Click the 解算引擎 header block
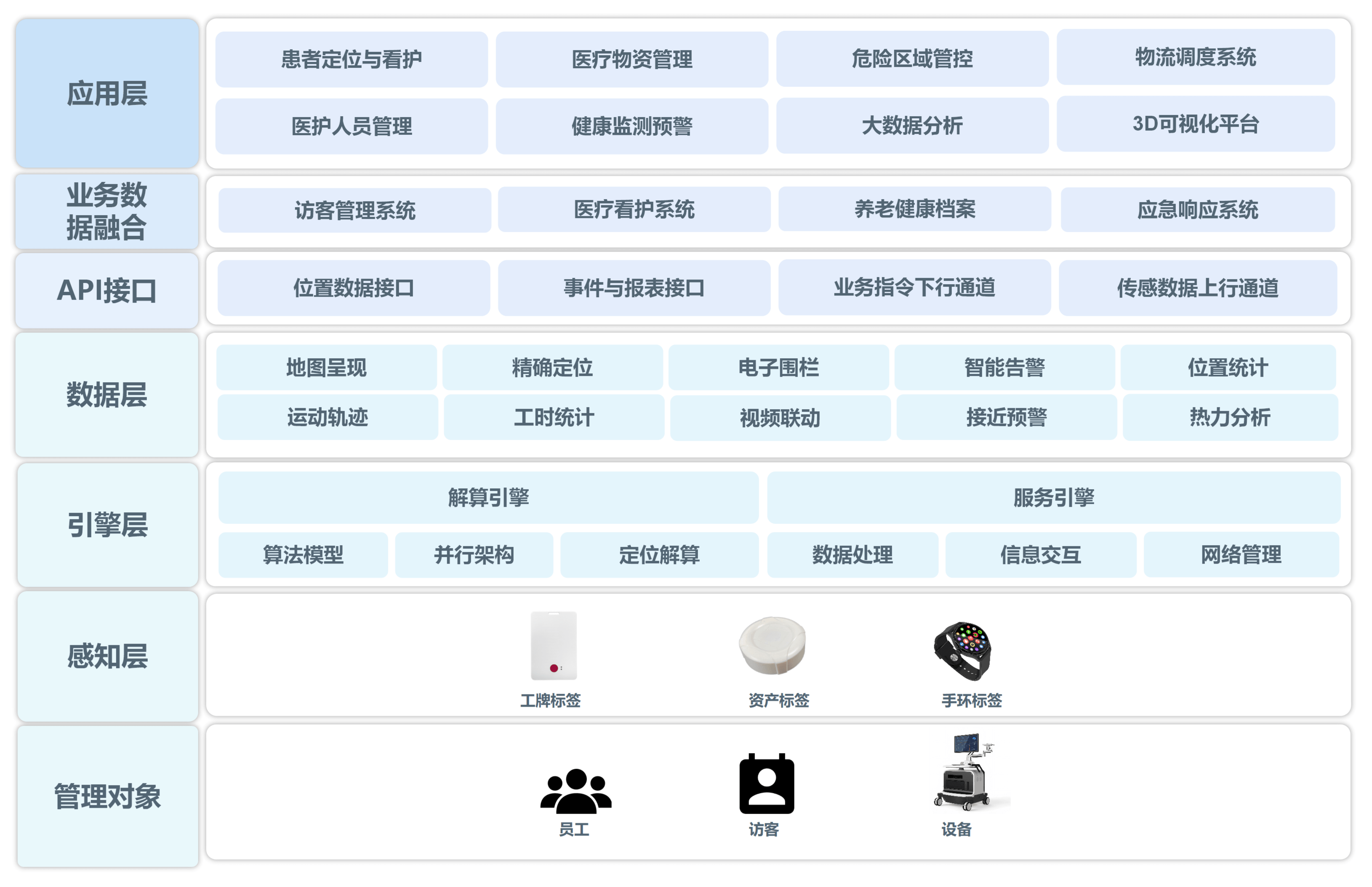Screen dimensions: 1372x887 pos(488,498)
